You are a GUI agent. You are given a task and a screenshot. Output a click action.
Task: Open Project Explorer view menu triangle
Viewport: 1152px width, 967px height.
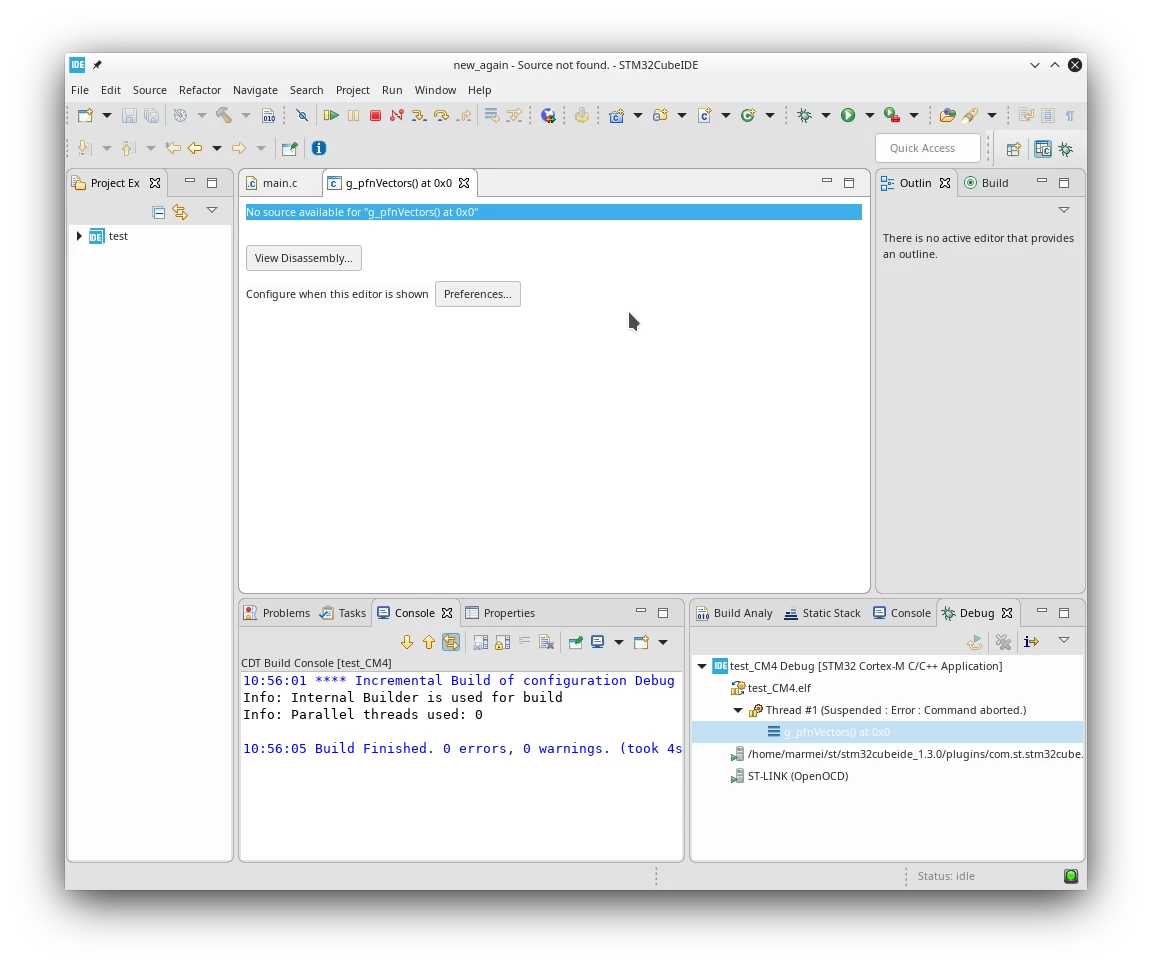(x=212, y=210)
